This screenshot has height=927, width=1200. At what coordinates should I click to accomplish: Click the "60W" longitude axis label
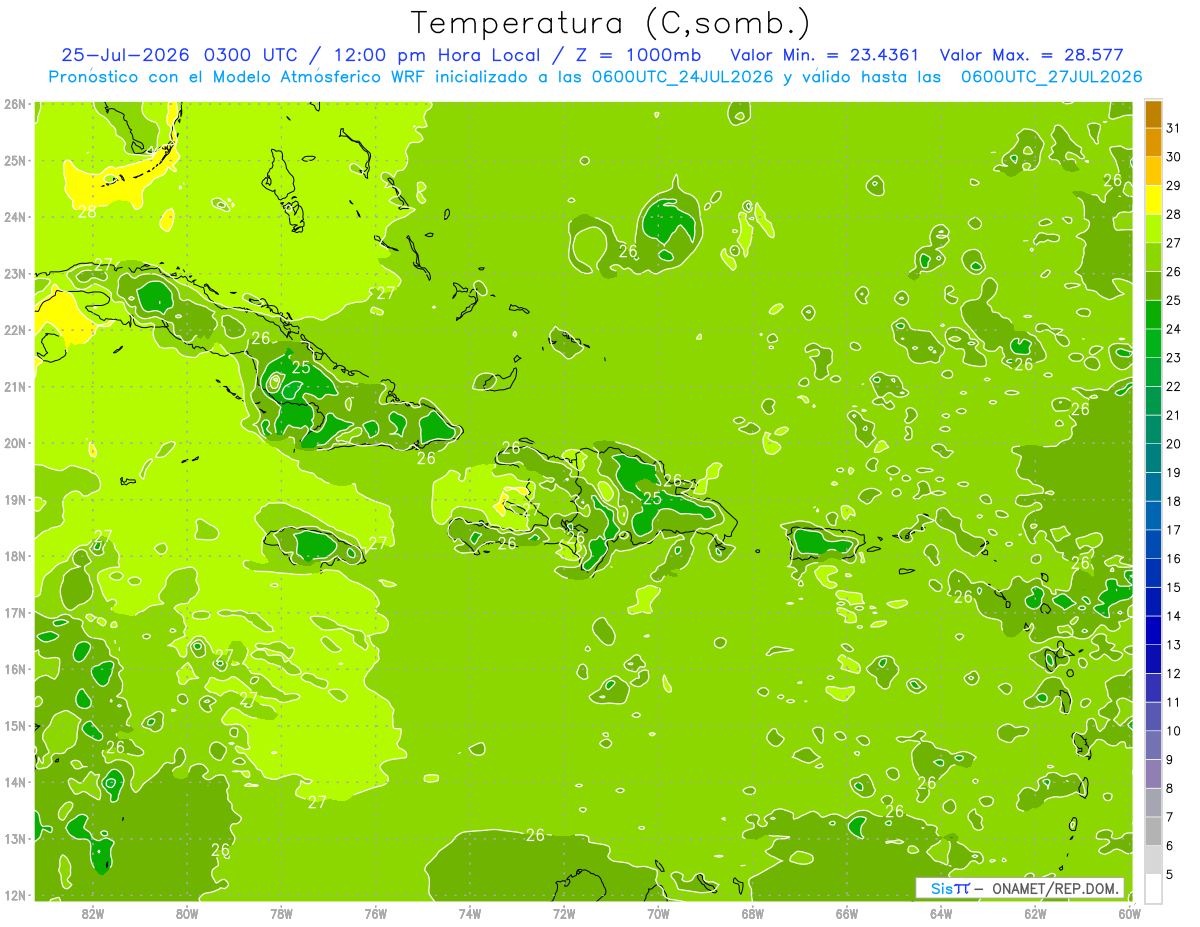(x=1130, y=914)
